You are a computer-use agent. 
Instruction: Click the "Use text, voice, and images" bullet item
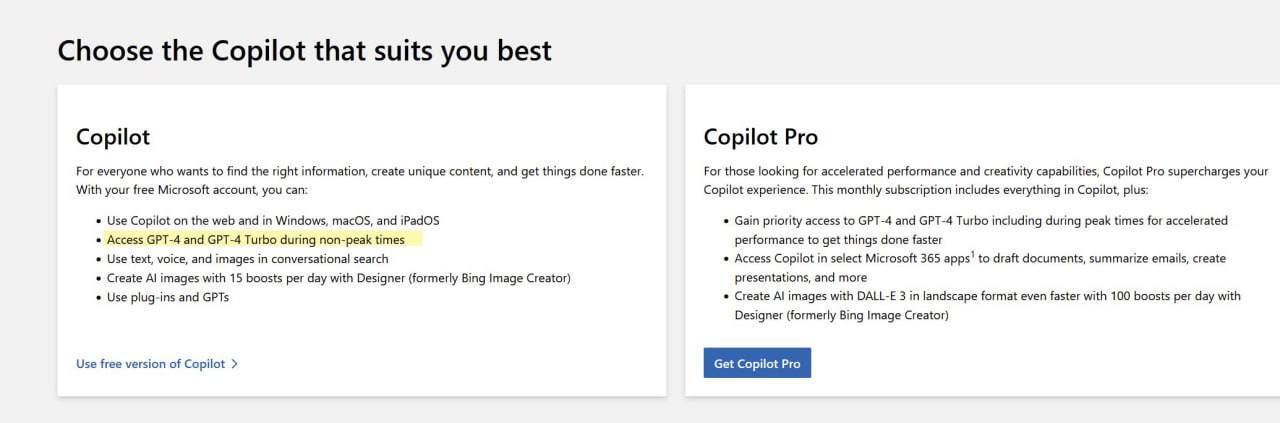coord(247,259)
